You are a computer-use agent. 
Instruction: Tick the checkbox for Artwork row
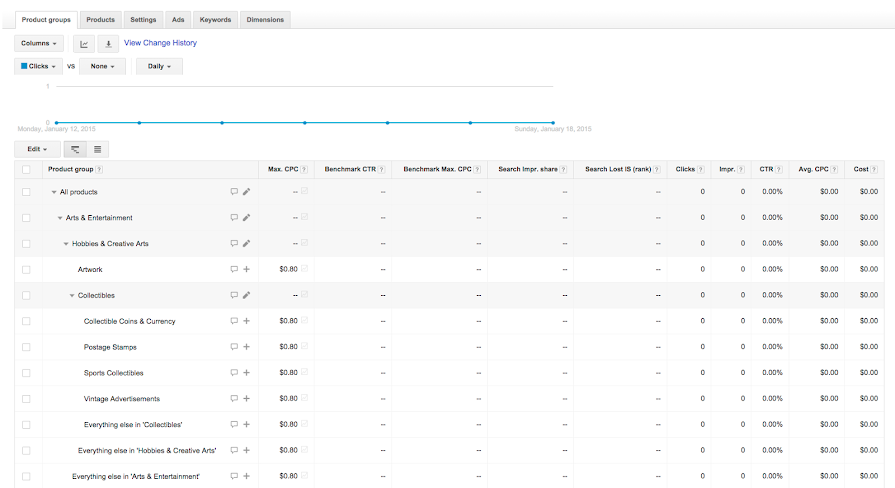pyautogui.click(x=26, y=269)
